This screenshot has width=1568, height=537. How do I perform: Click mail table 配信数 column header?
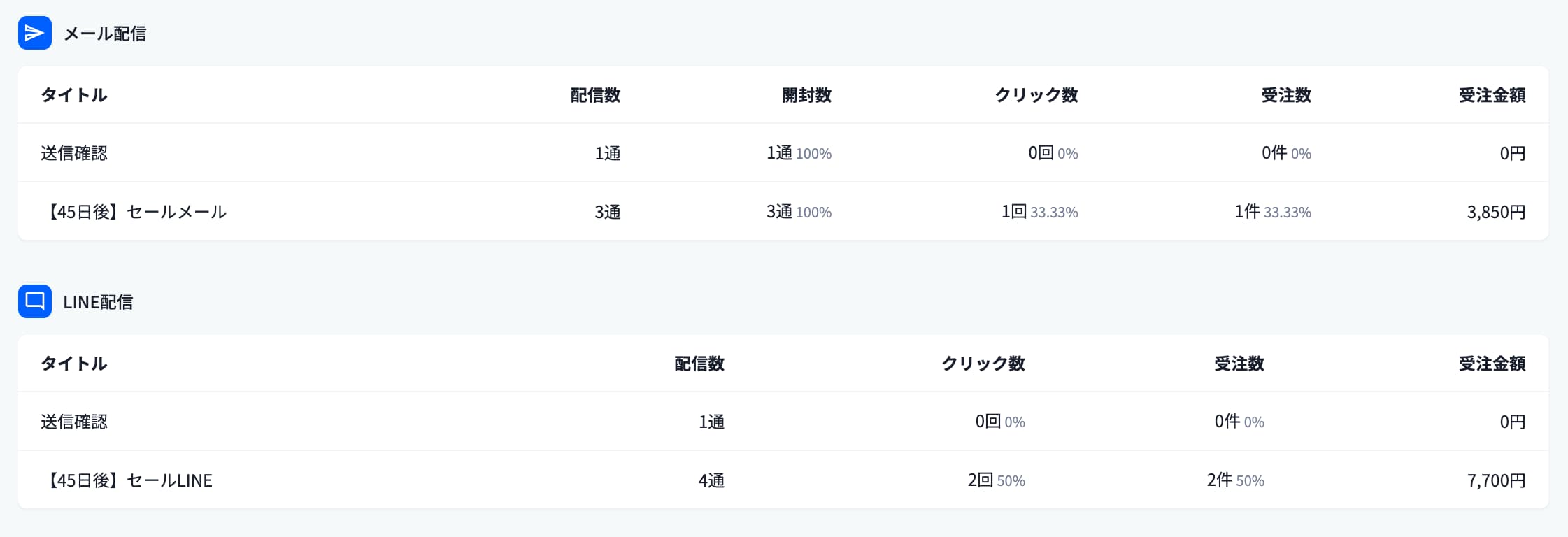pos(595,95)
